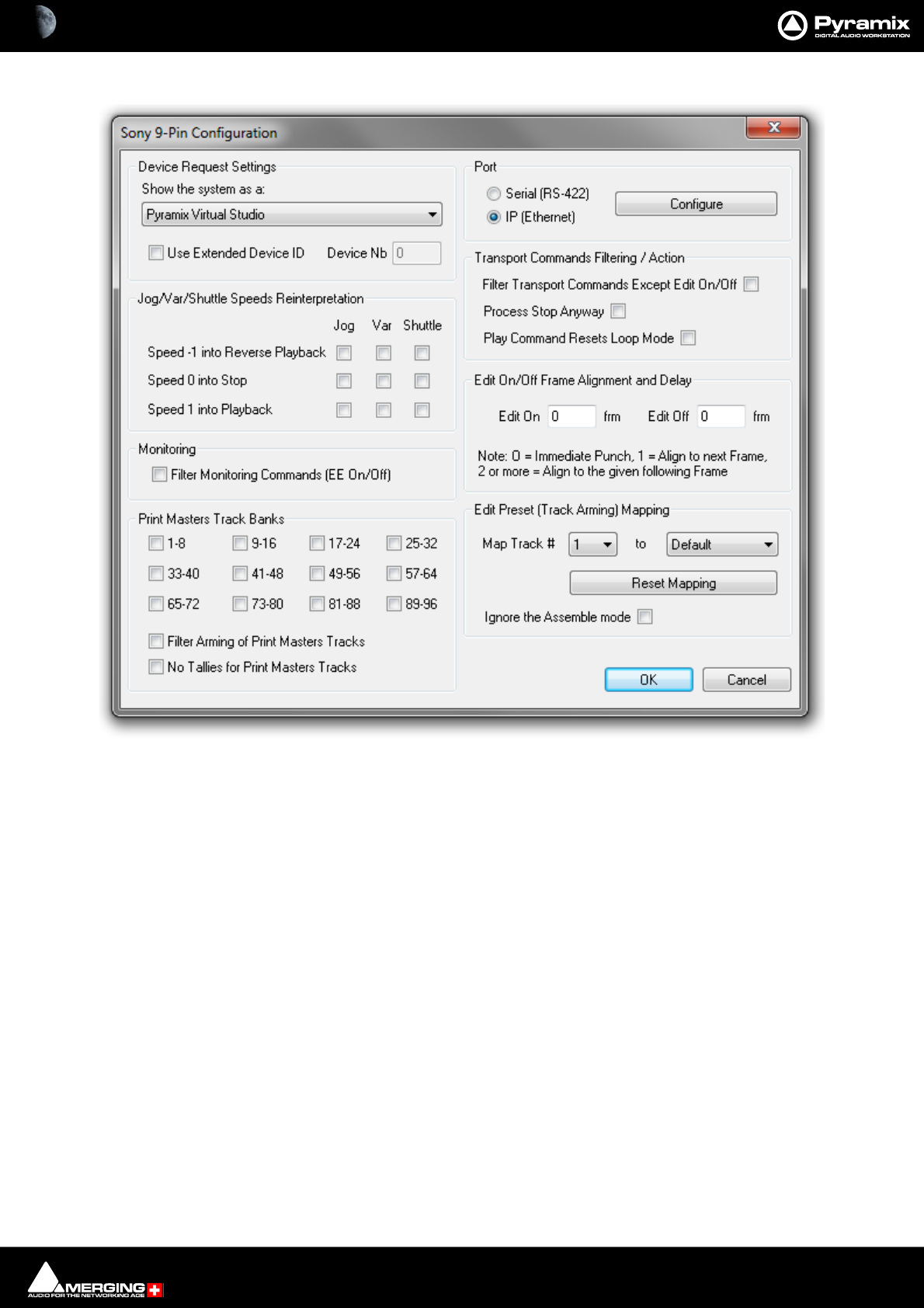The height and width of the screenshot is (1308, 924).
Task: Enable No Tallies for Print Masters Tracks
Action: [x=156, y=666]
